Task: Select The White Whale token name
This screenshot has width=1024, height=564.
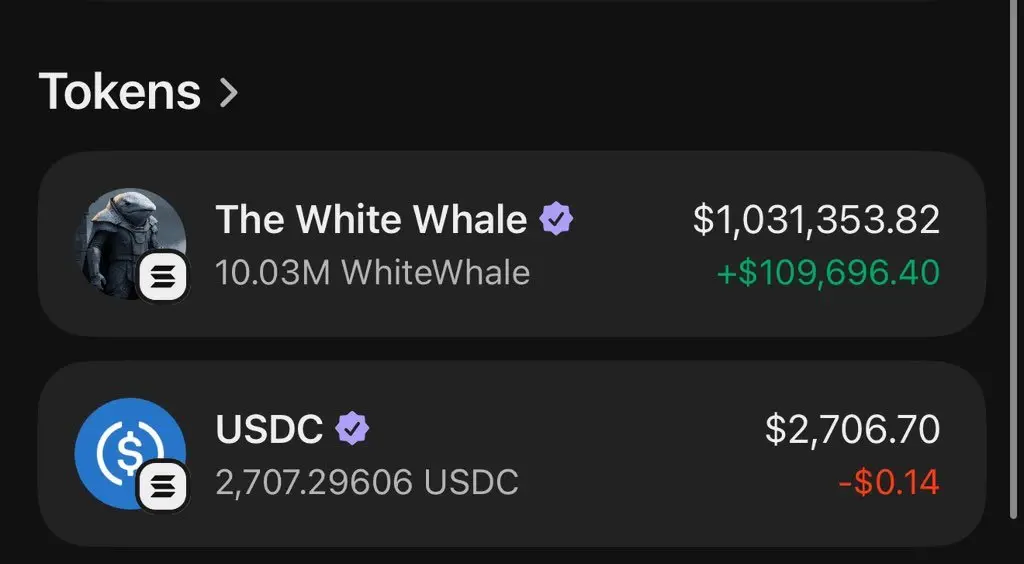Action: click(x=371, y=220)
